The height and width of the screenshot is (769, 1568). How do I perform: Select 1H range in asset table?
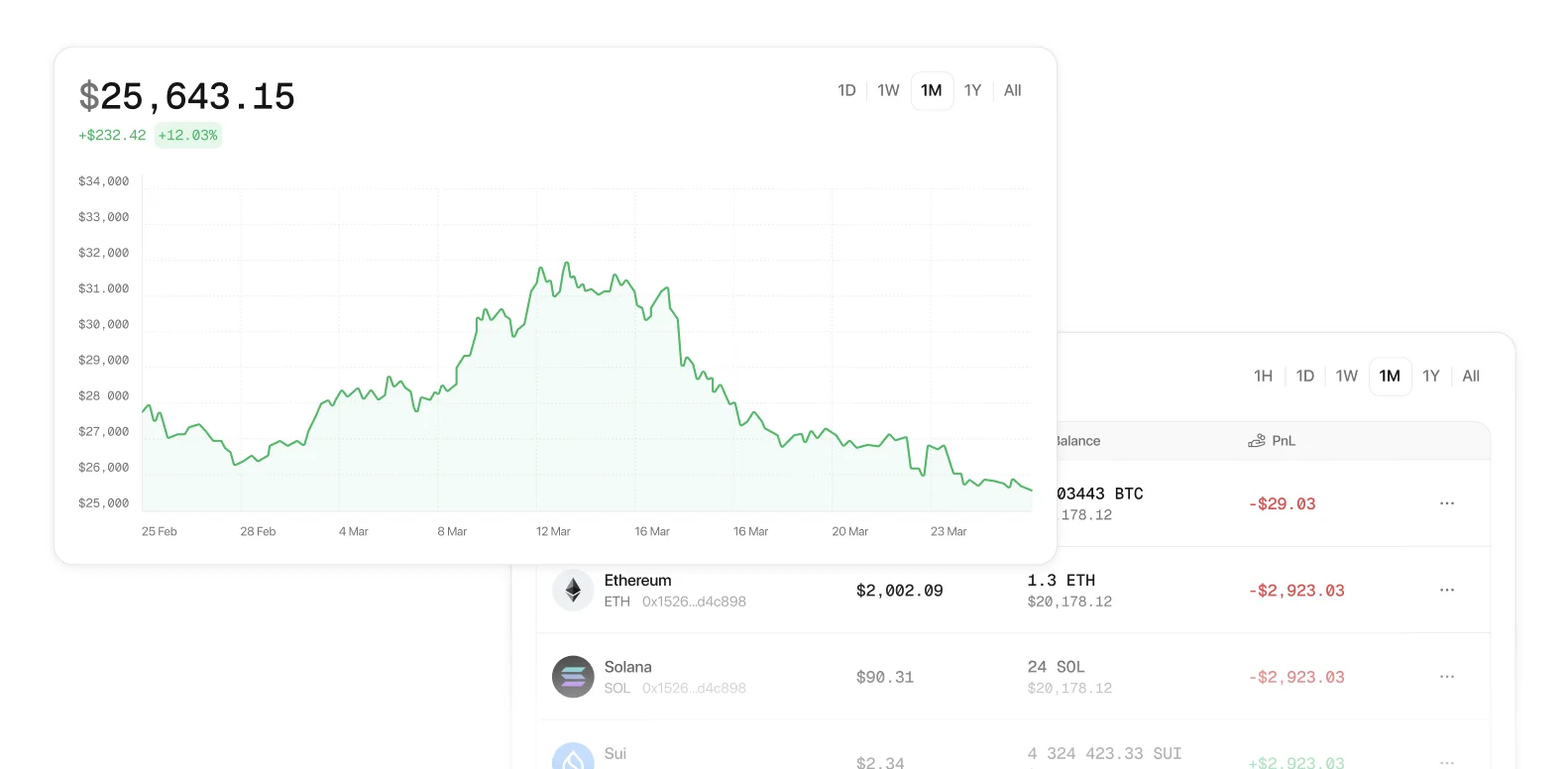tap(1263, 376)
